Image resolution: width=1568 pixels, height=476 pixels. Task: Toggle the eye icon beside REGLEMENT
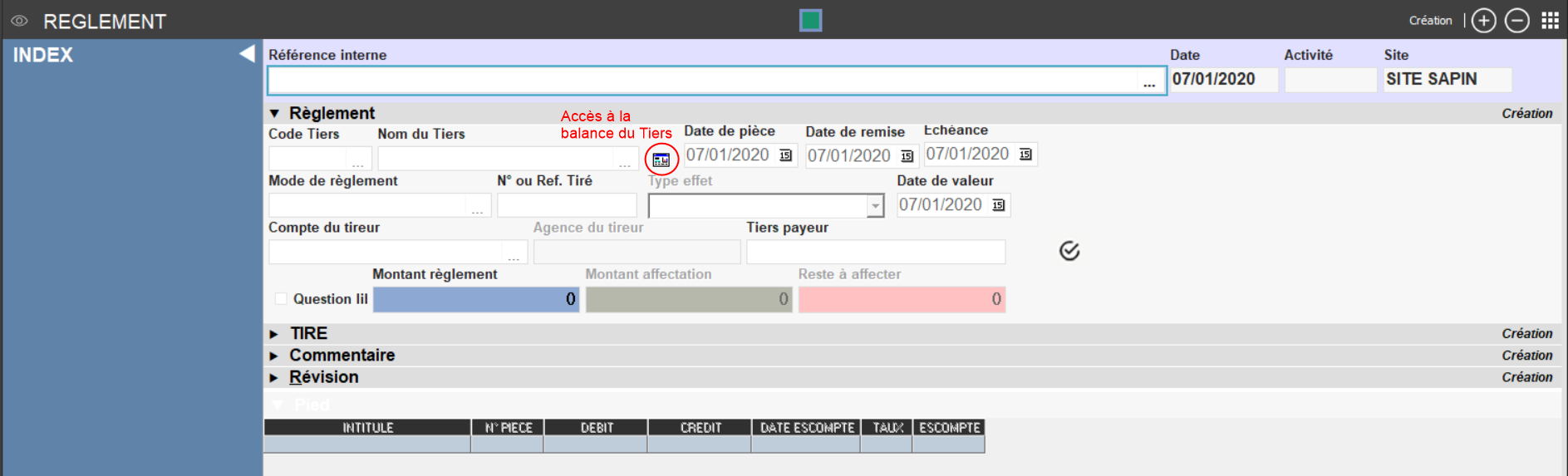(19, 21)
